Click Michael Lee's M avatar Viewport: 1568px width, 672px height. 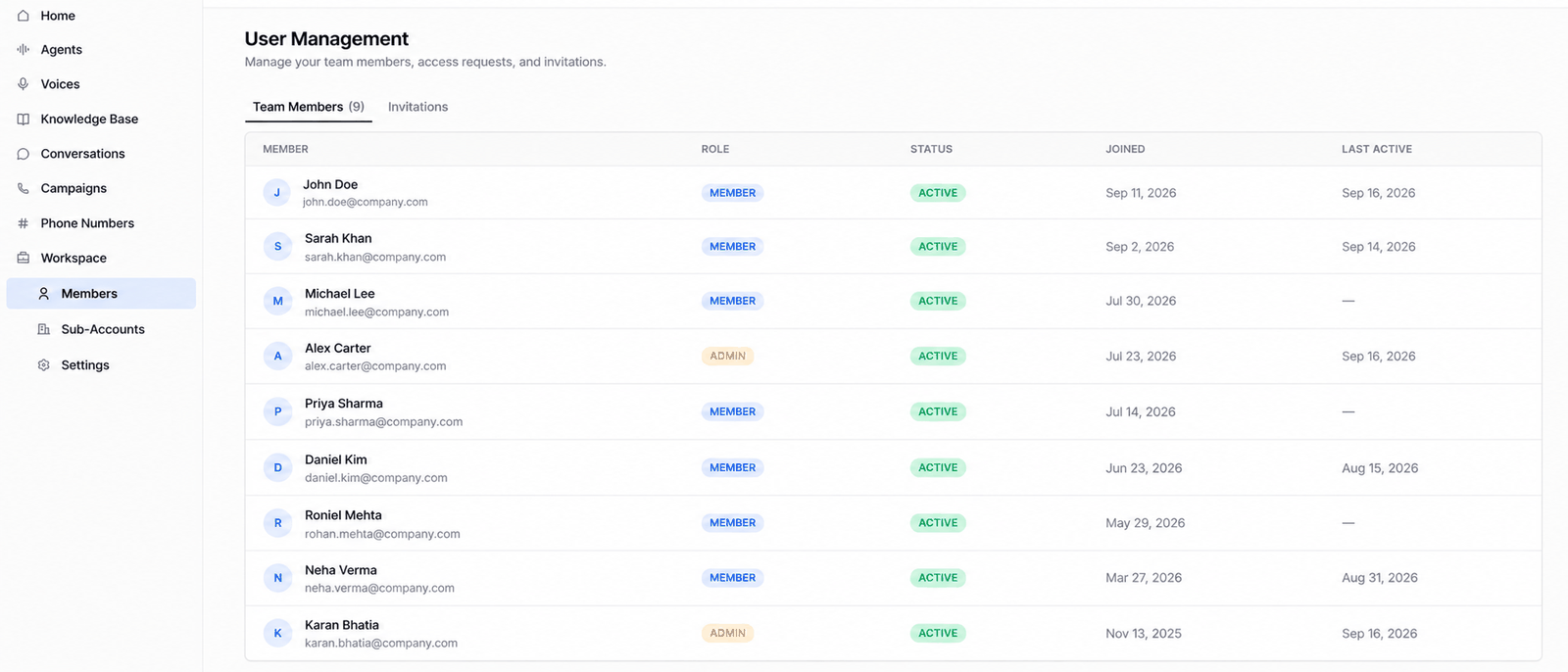[277, 301]
